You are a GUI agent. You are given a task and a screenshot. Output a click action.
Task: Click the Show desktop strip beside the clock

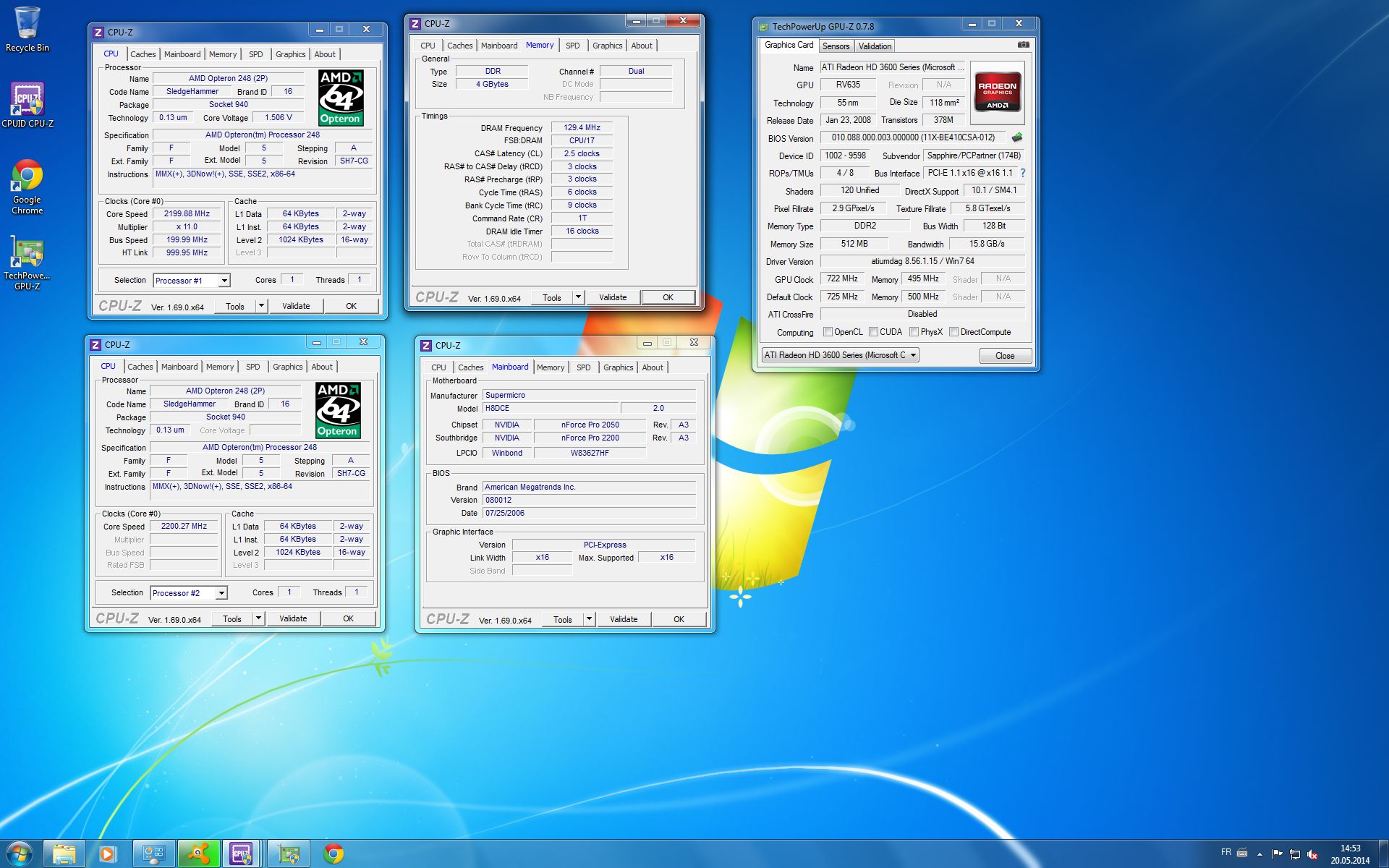tap(1383, 854)
